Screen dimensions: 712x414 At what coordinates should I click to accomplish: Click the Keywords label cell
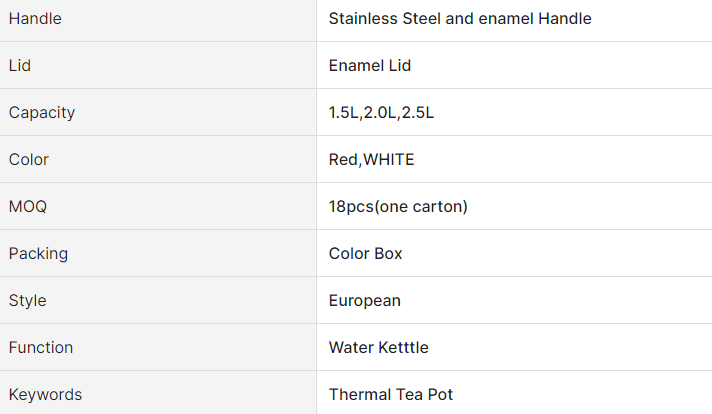(46, 395)
